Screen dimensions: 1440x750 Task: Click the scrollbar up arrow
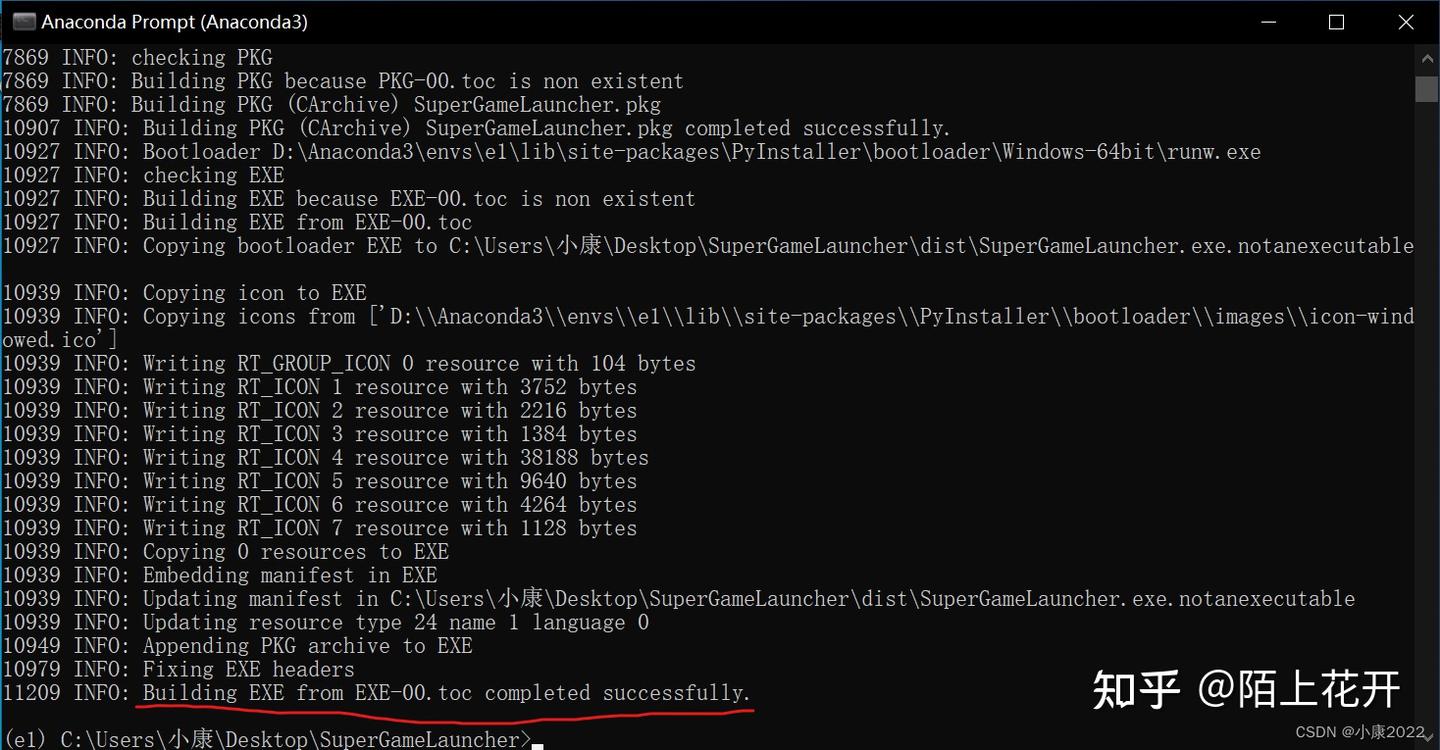click(x=1426, y=57)
